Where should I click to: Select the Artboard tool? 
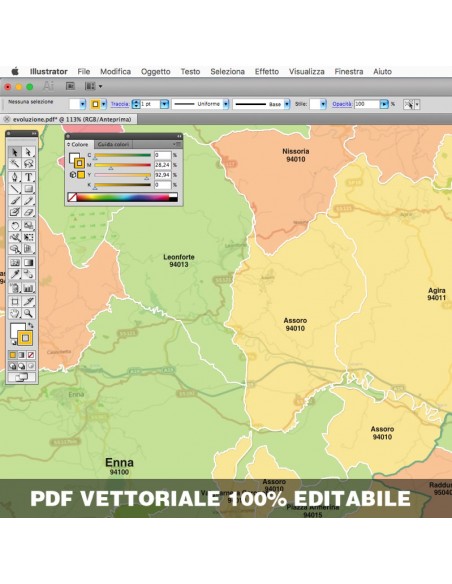15,301
